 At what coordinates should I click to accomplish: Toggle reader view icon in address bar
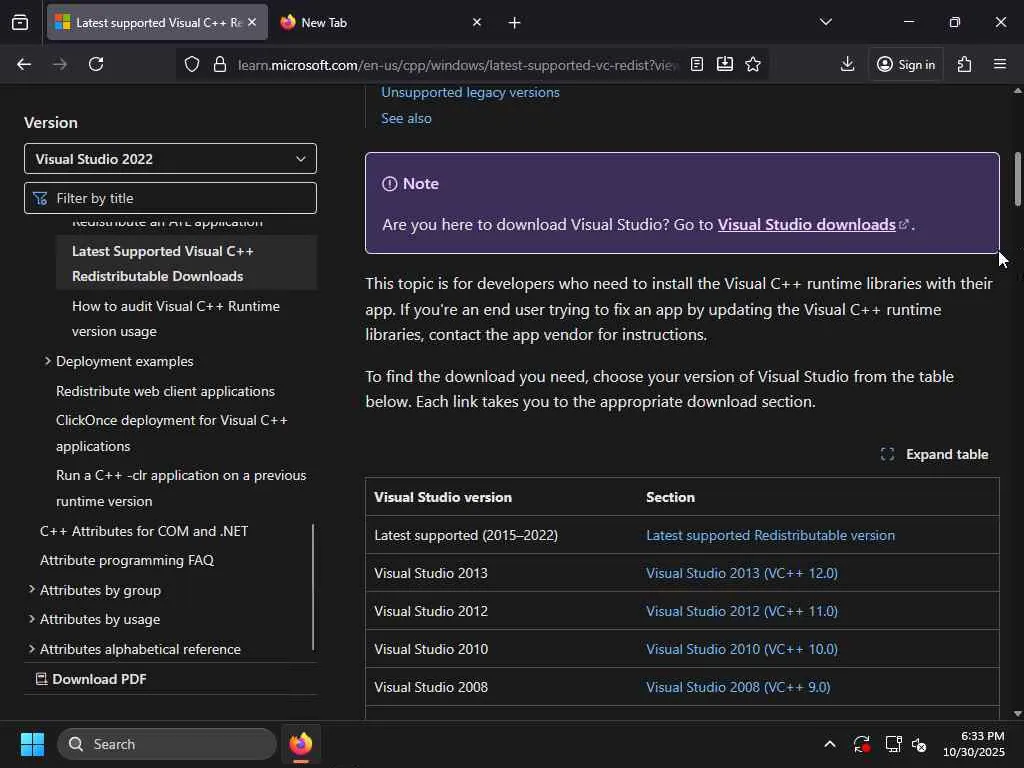tap(697, 64)
